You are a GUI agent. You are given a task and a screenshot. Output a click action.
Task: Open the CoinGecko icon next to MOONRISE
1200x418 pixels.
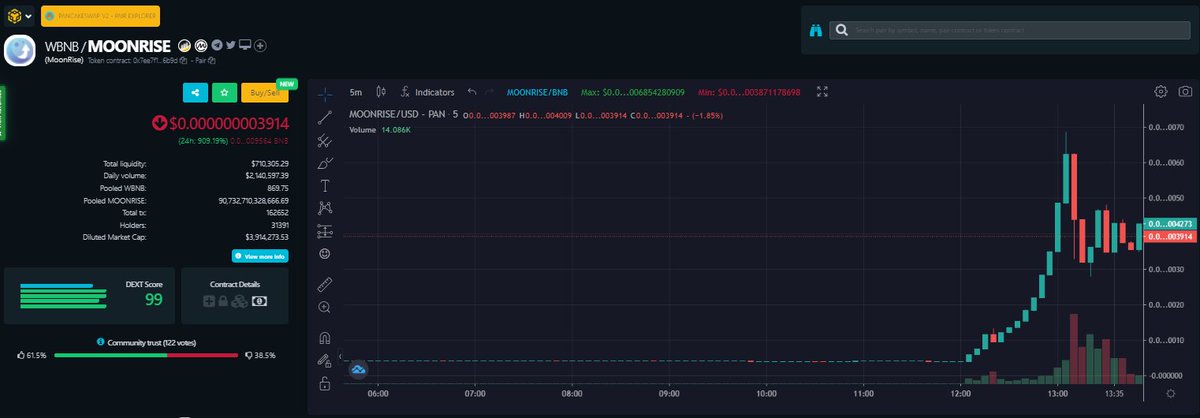coord(185,45)
